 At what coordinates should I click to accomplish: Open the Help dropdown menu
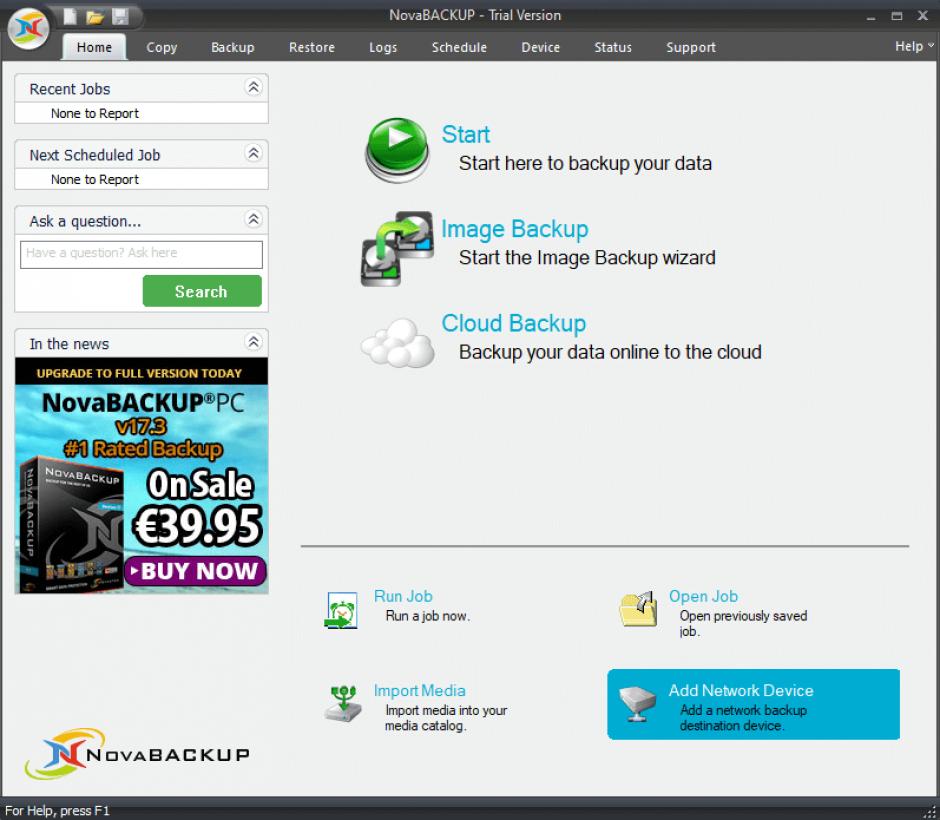pos(914,46)
